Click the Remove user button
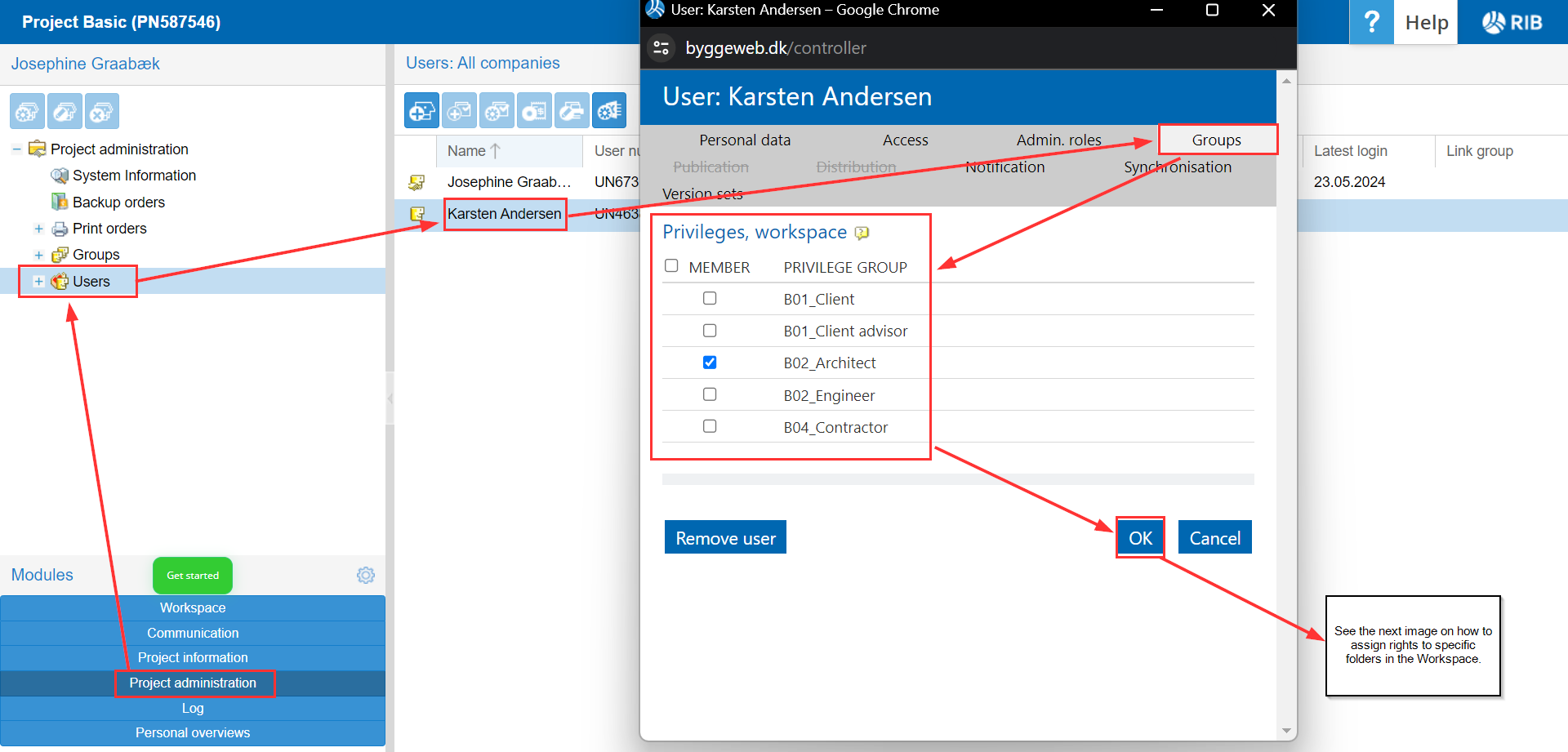Viewport: 1568px width, 752px height. [725, 538]
